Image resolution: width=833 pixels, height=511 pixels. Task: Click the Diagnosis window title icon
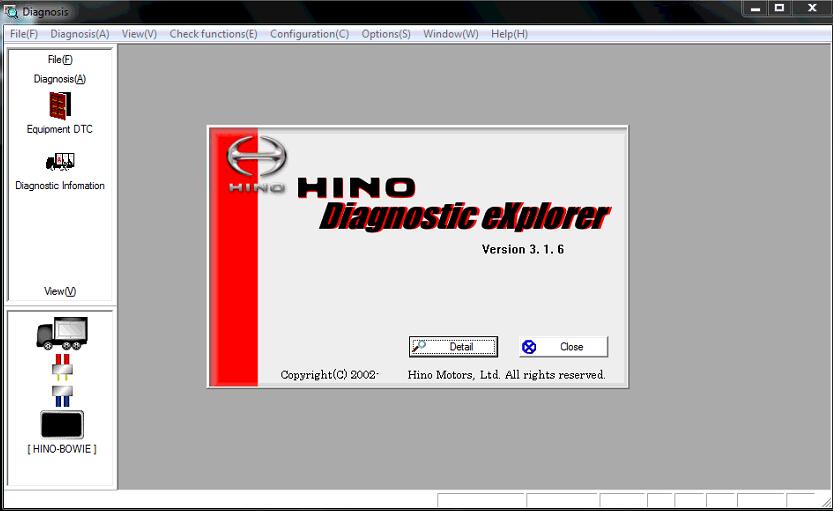coord(11,11)
